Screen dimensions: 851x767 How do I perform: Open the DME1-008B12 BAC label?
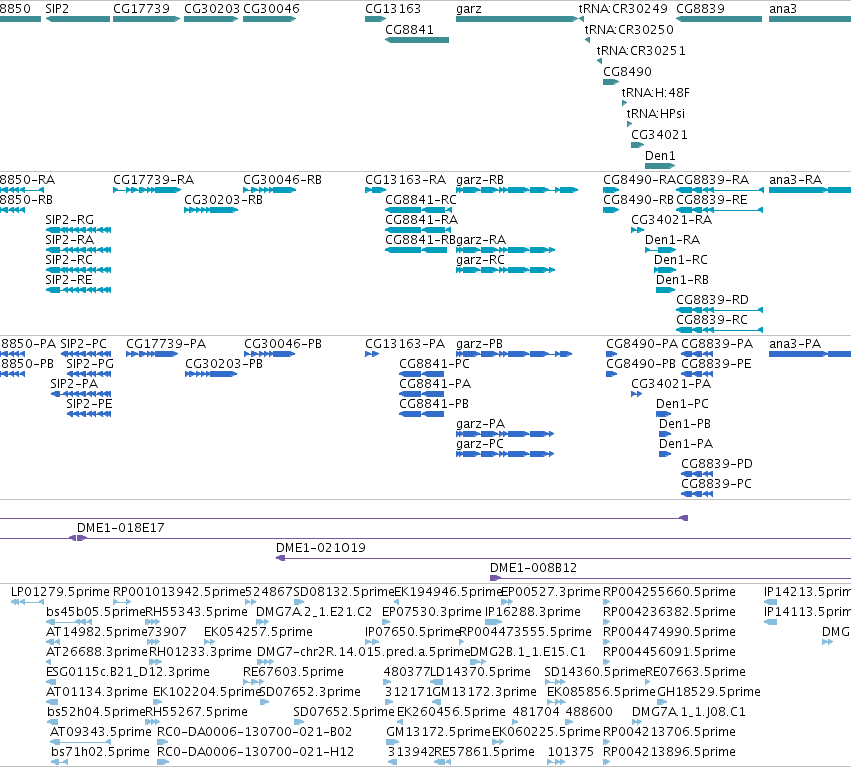tap(533, 568)
